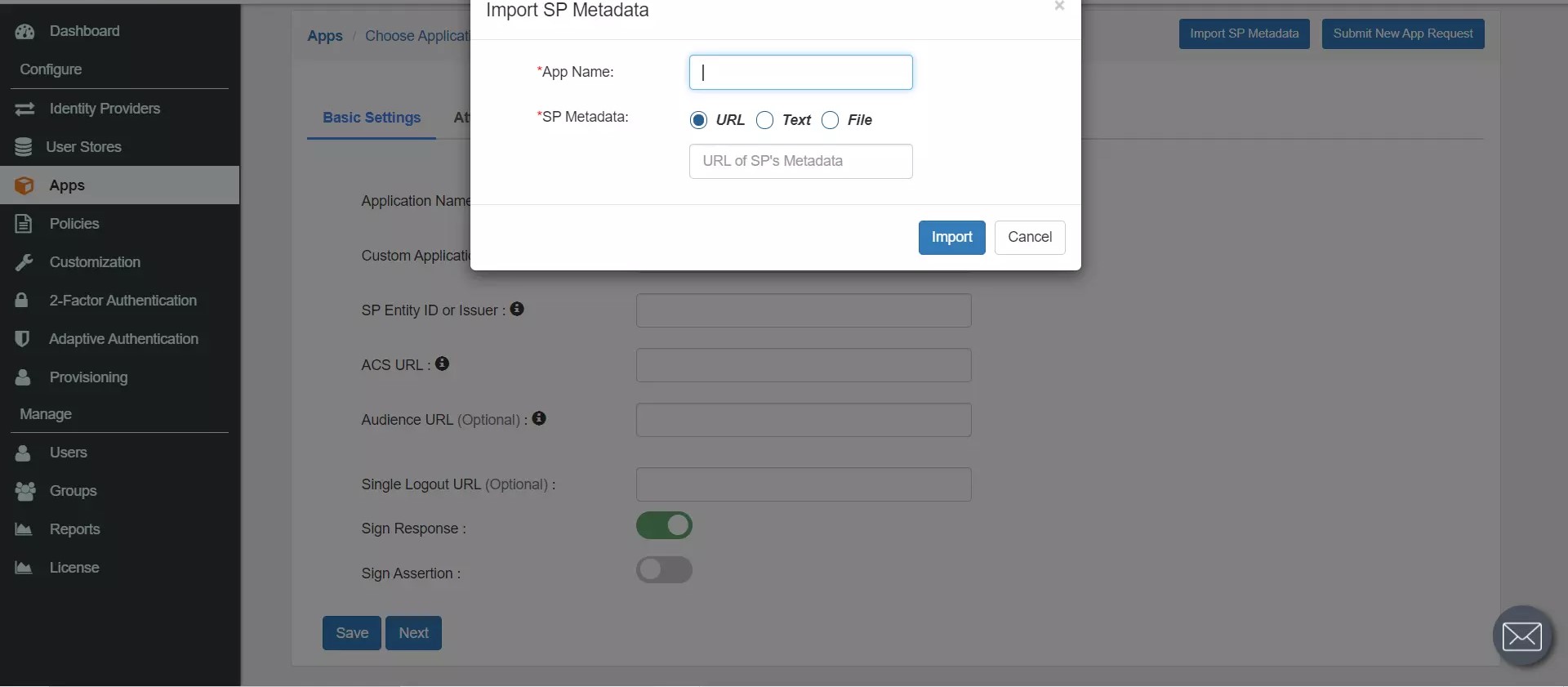Select the Apps sidebar item
Screen dimensions: 1568x687
[120, 185]
